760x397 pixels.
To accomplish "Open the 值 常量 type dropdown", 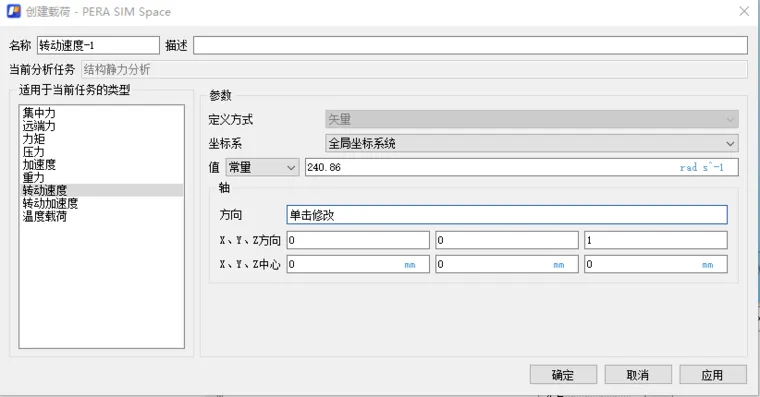I will [x=262, y=168].
